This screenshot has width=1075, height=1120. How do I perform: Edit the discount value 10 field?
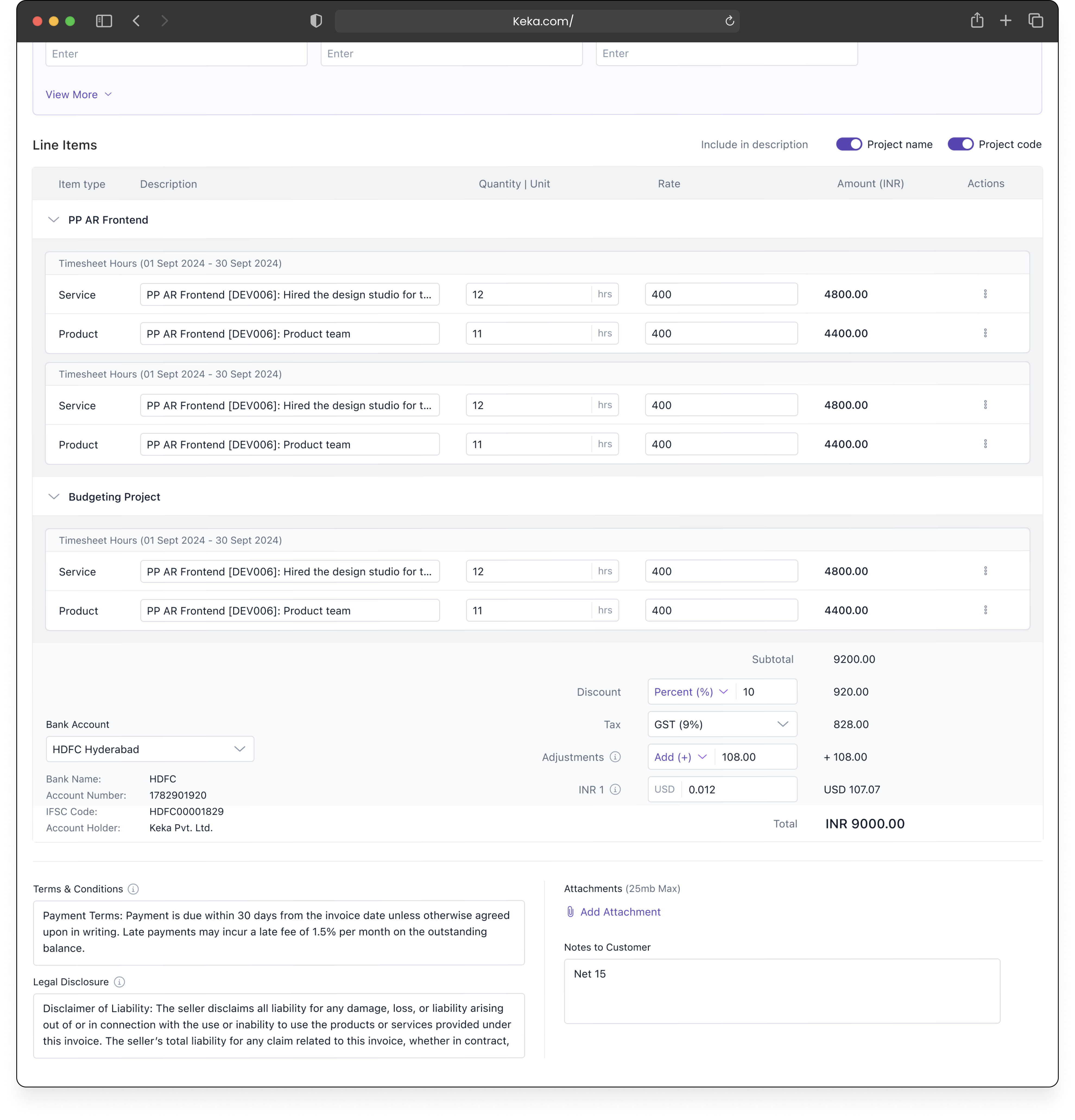766,692
